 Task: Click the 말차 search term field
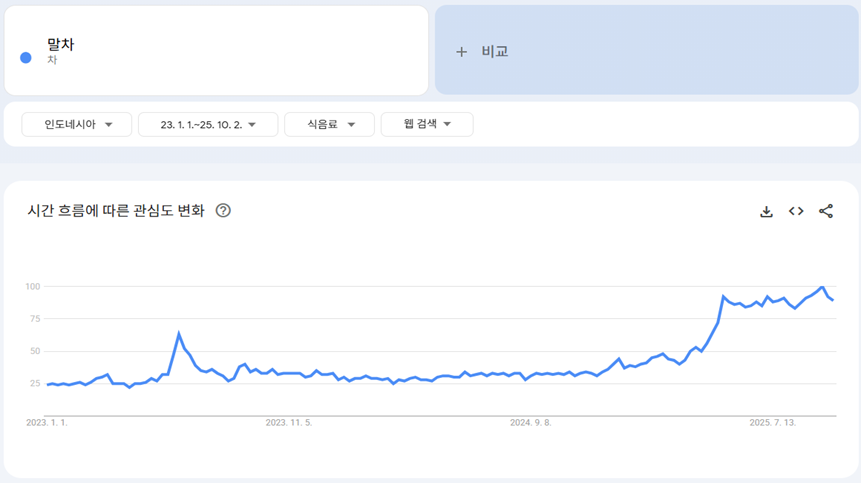pos(61,45)
